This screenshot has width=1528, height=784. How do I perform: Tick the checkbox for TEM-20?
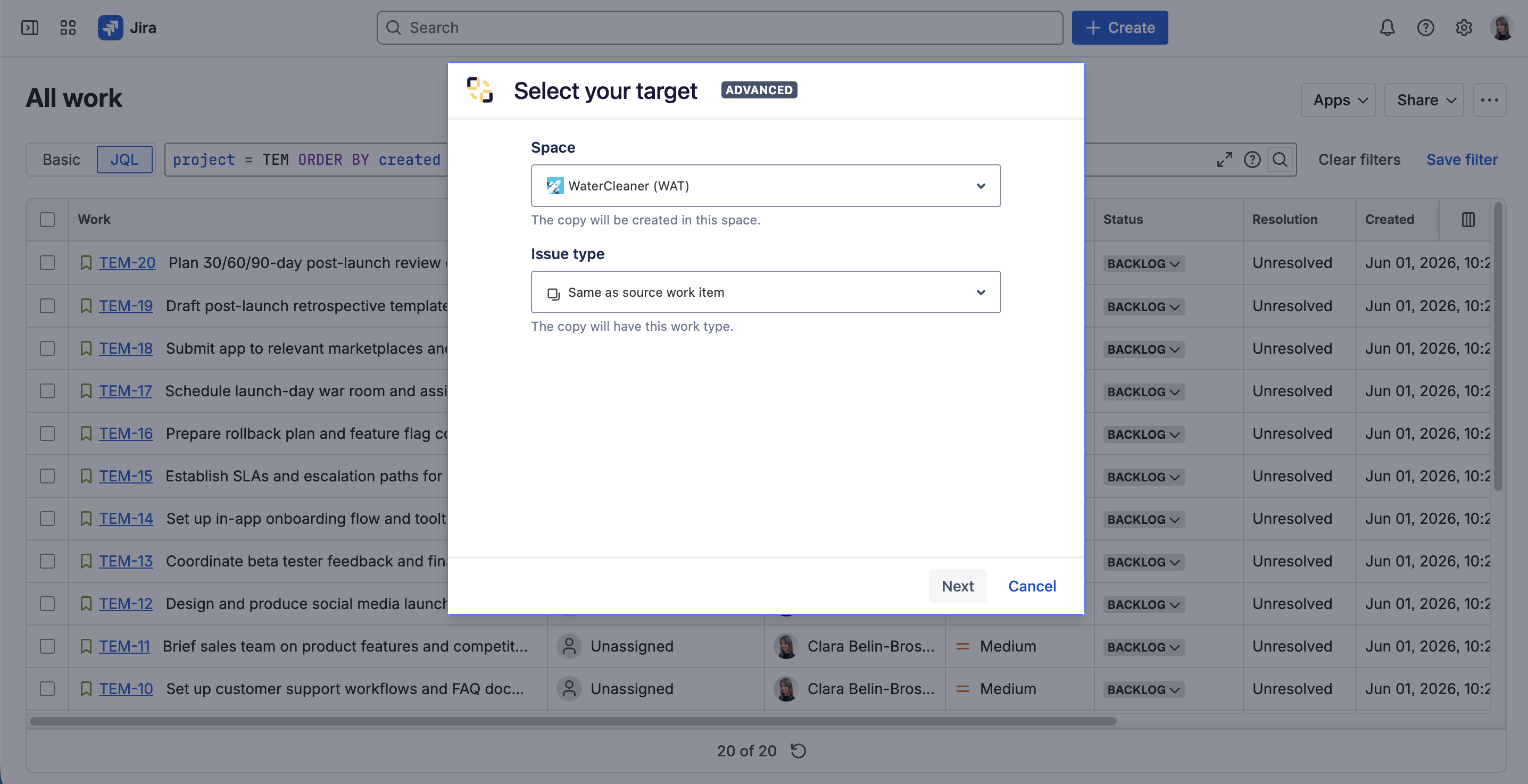click(x=47, y=263)
